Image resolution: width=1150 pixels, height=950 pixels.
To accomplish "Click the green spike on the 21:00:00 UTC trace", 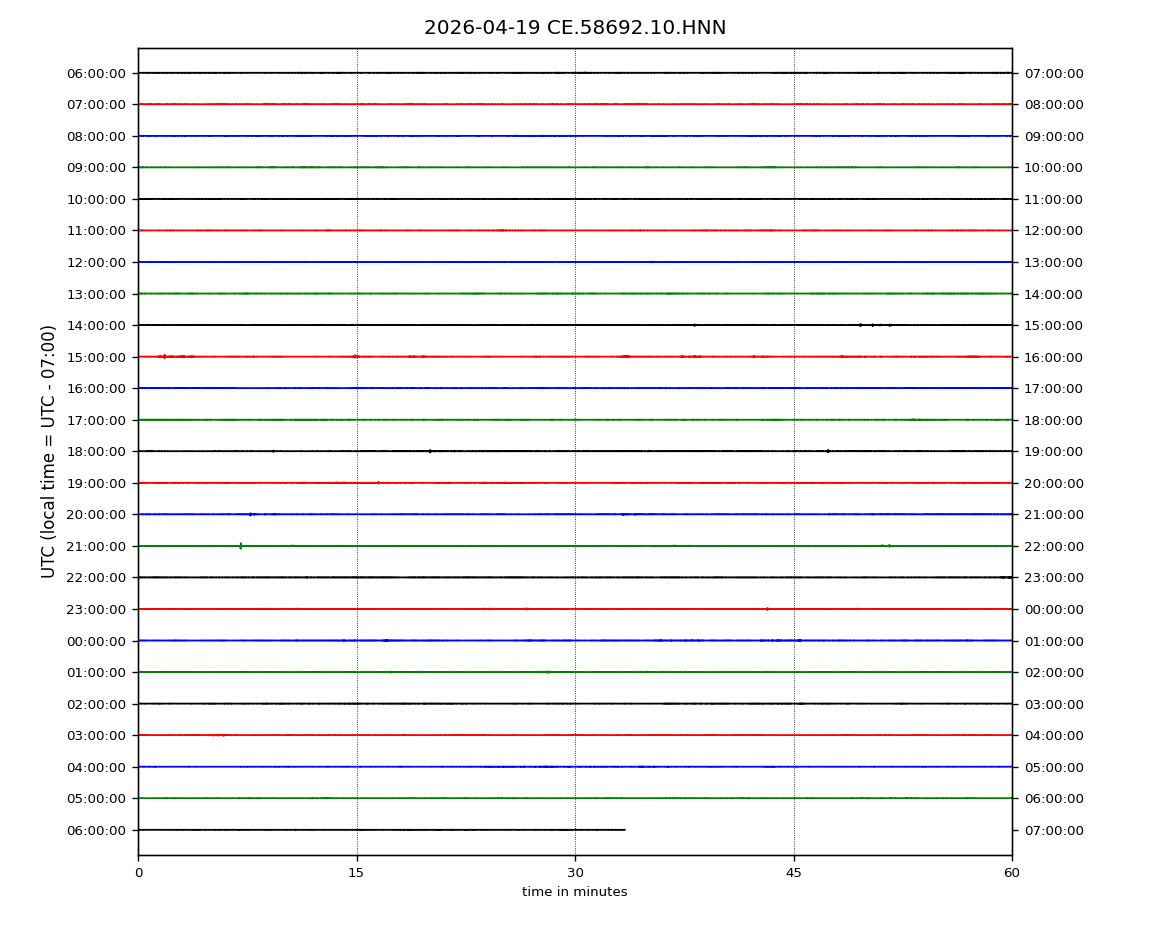I will pyautogui.click(x=241, y=546).
